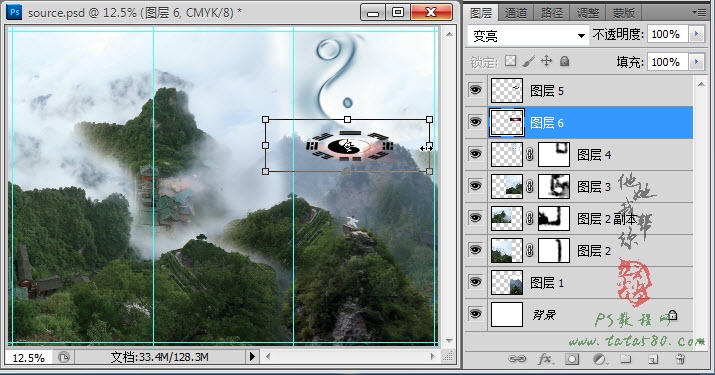This screenshot has width=715, height=375.
Task: Select the 图层 5 layer row
Action: pyautogui.click(x=579, y=91)
